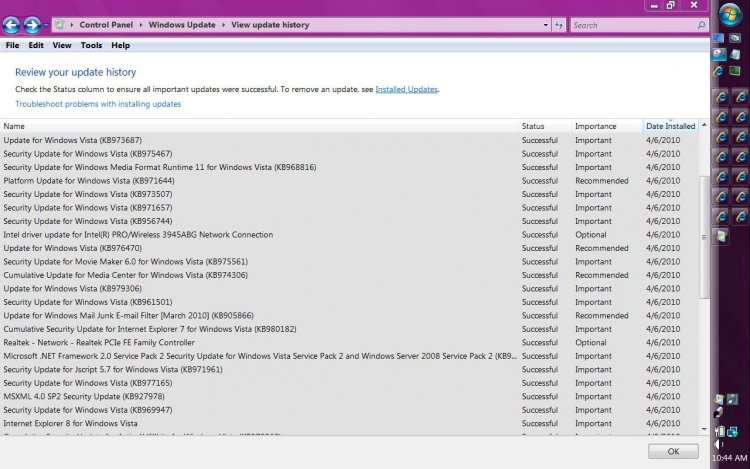This screenshot has width=750, height=469.
Task: Click the scrollbar up arrow
Action: click(x=704, y=125)
